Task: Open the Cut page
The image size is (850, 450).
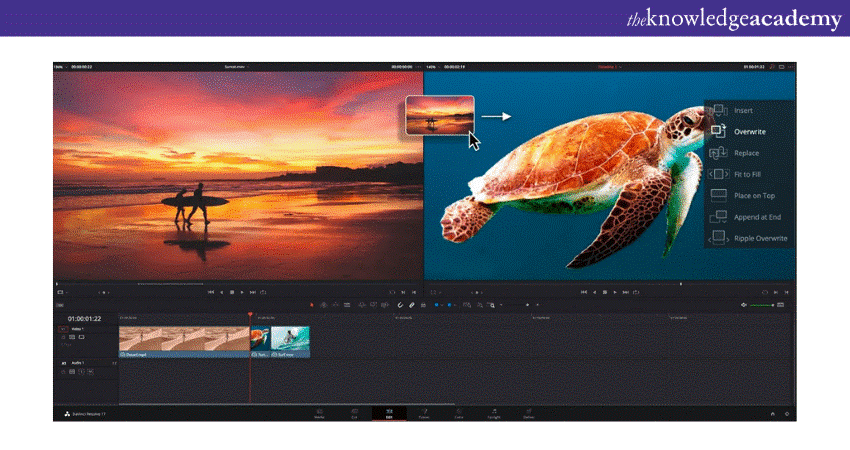Action: 354,412
